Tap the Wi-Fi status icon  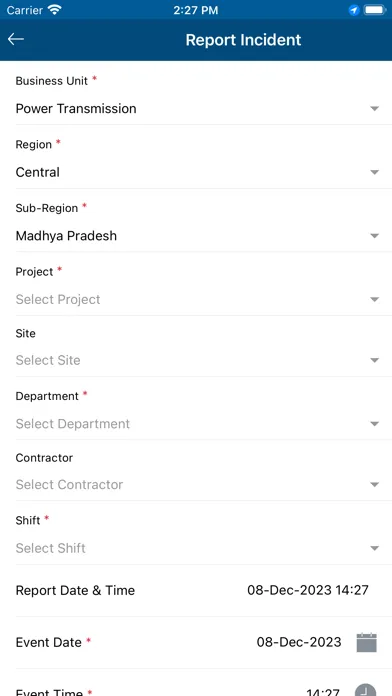[55, 10]
